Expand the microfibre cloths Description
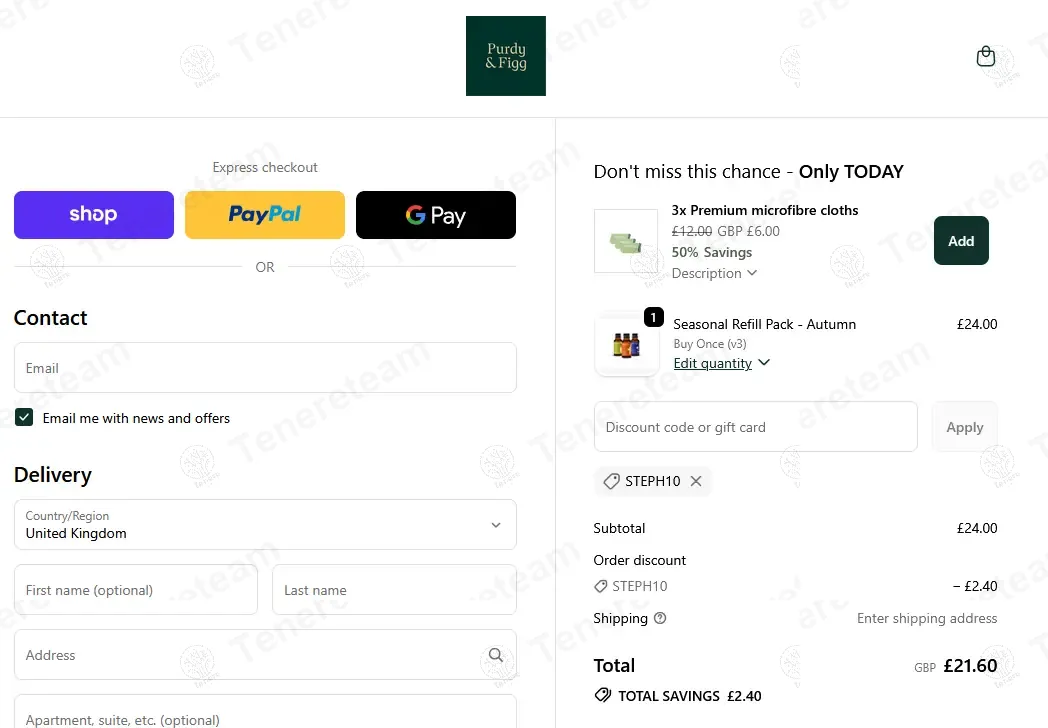1048x728 pixels. coord(714,273)
